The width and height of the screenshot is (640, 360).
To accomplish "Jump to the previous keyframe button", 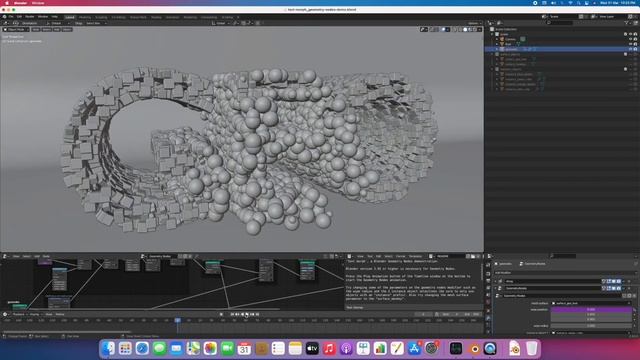I will [237, 314].
